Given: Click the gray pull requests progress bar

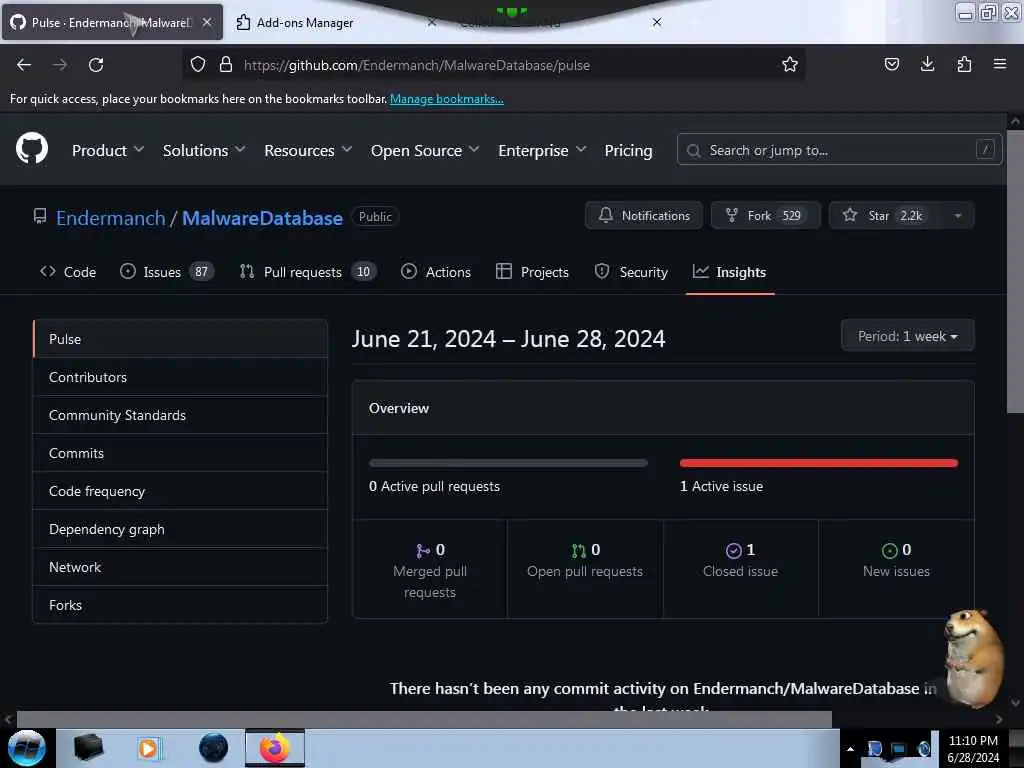Looking at the screenshot, I should tap(508, 463).
